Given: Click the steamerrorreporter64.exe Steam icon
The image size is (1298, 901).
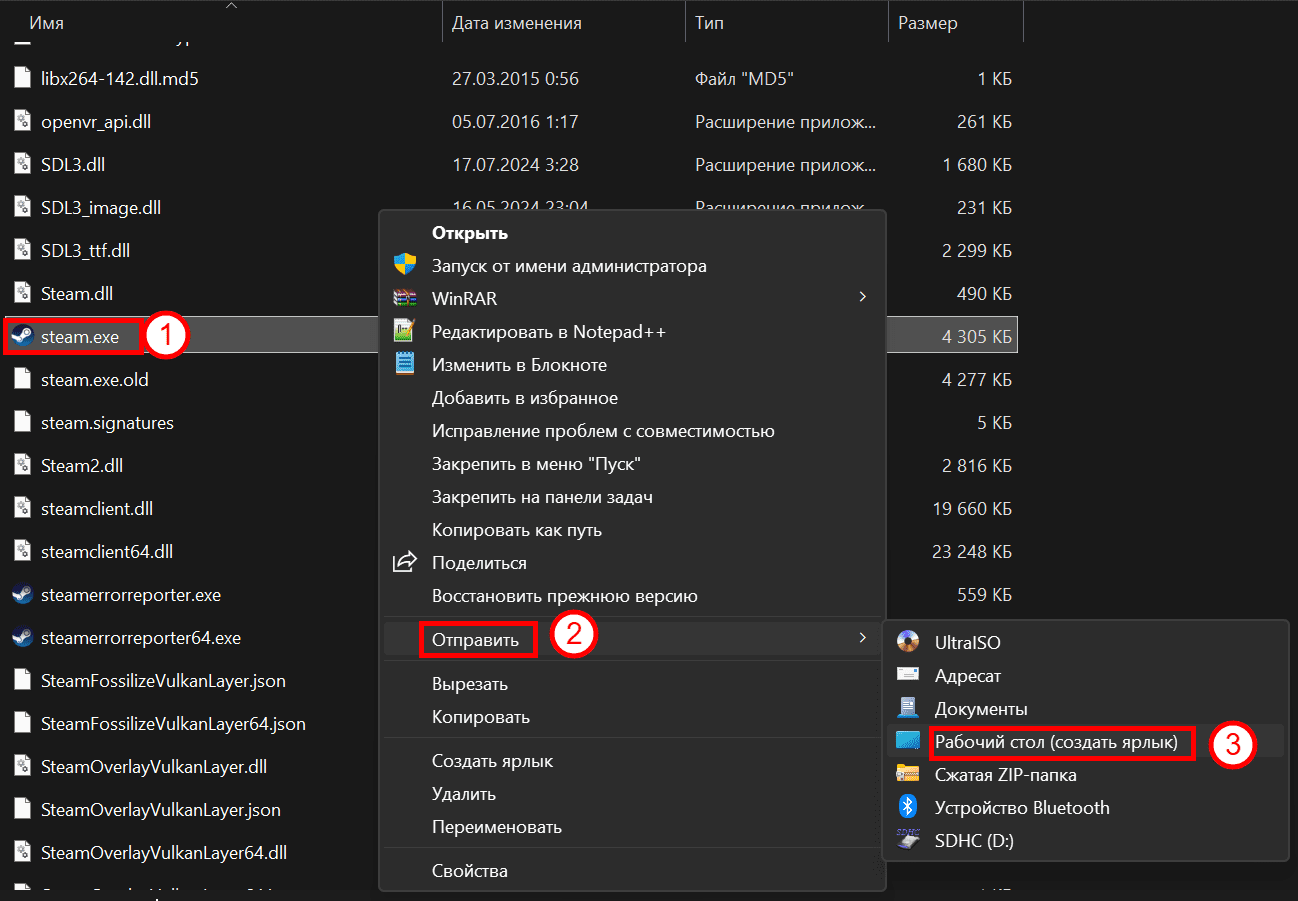Looking at the screenshot, I should (x=22, y=638).
